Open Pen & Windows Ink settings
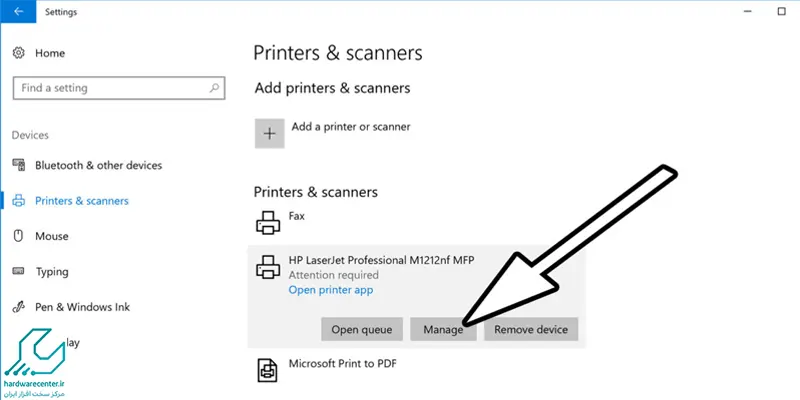 83,307
